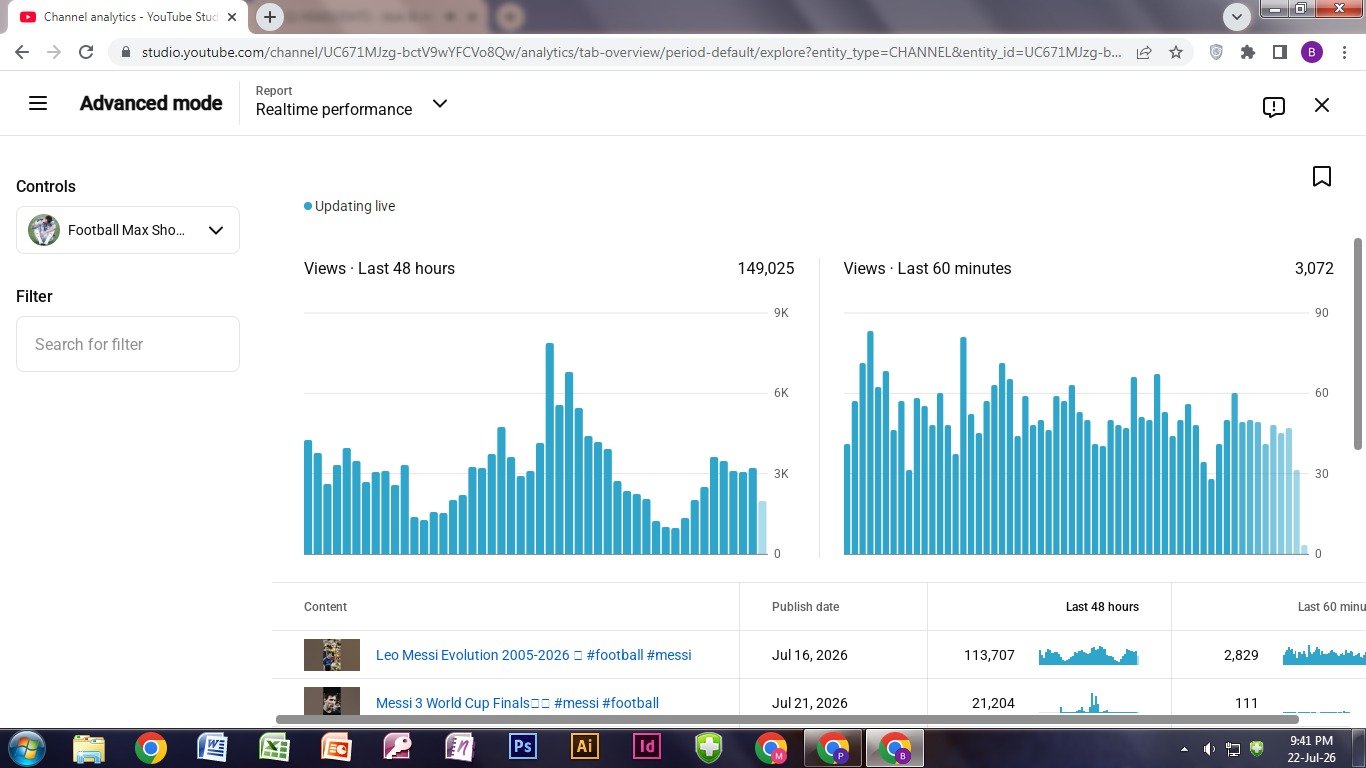Open the hamburger navigation menu

point(38,103)
